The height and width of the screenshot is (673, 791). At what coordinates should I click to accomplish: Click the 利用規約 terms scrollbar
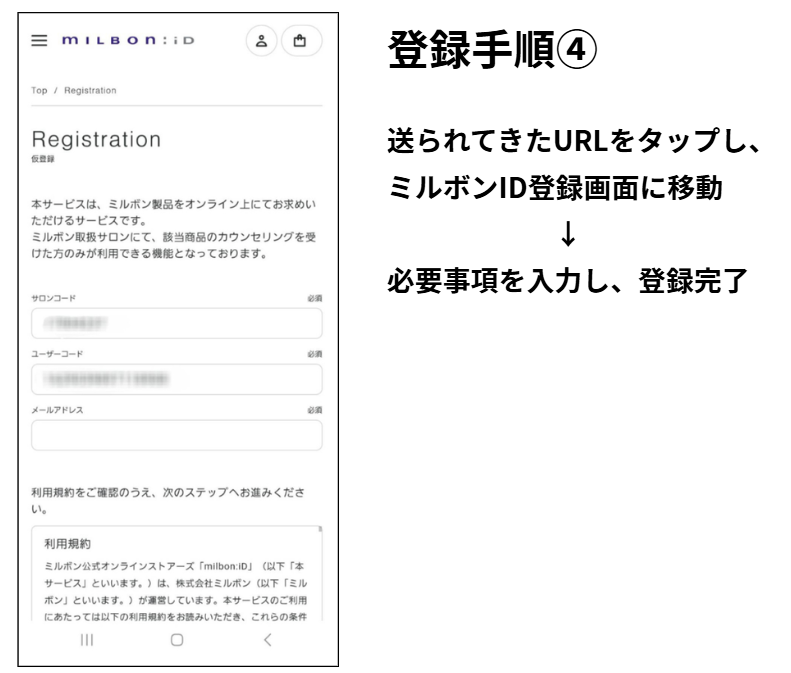click(320, 529)
